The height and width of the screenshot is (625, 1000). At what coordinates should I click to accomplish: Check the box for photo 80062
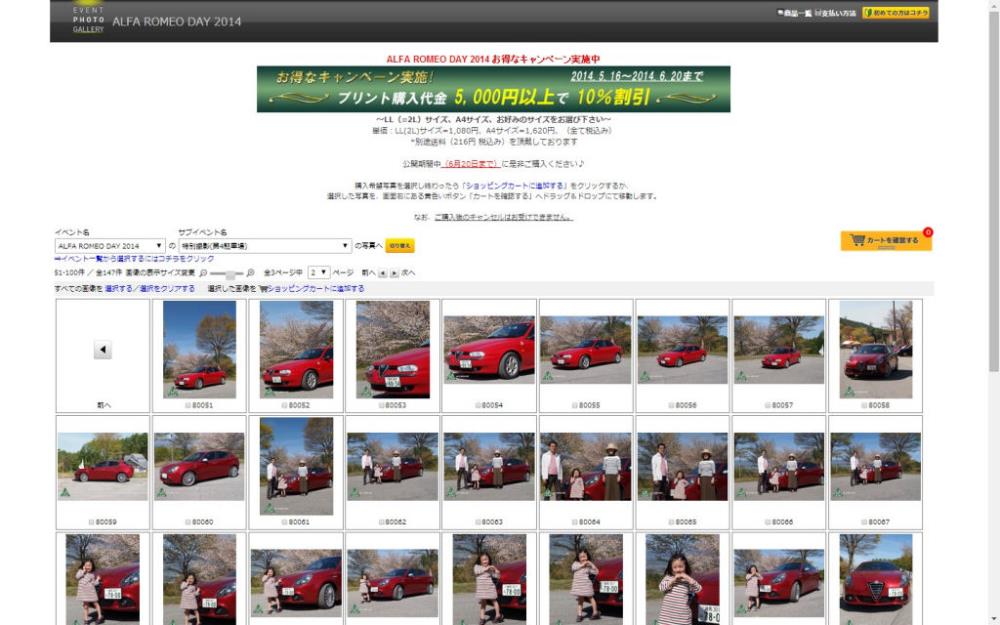coord(381,522)
